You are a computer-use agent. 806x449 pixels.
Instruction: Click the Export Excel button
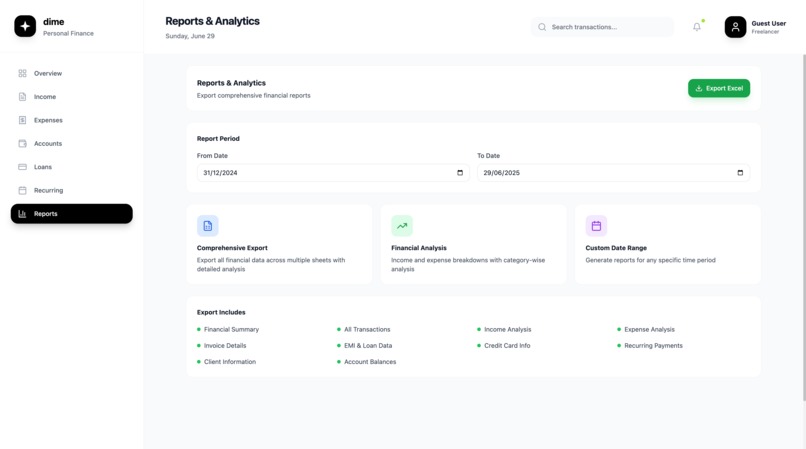[x=719, y=88]
